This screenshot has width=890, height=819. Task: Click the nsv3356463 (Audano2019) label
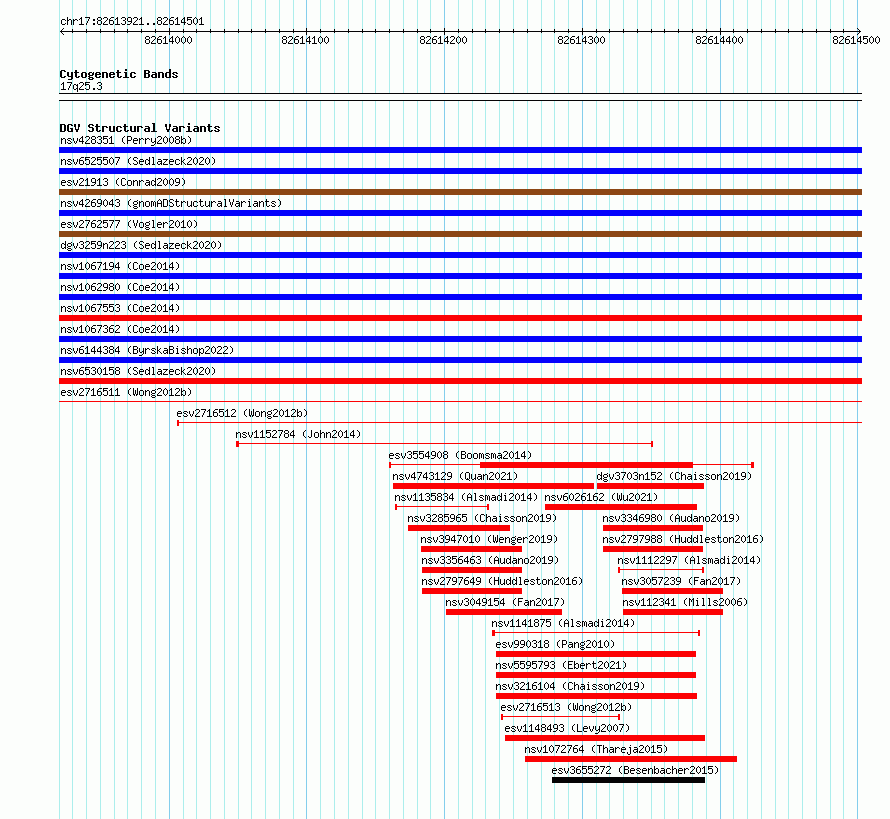(490, 560)
